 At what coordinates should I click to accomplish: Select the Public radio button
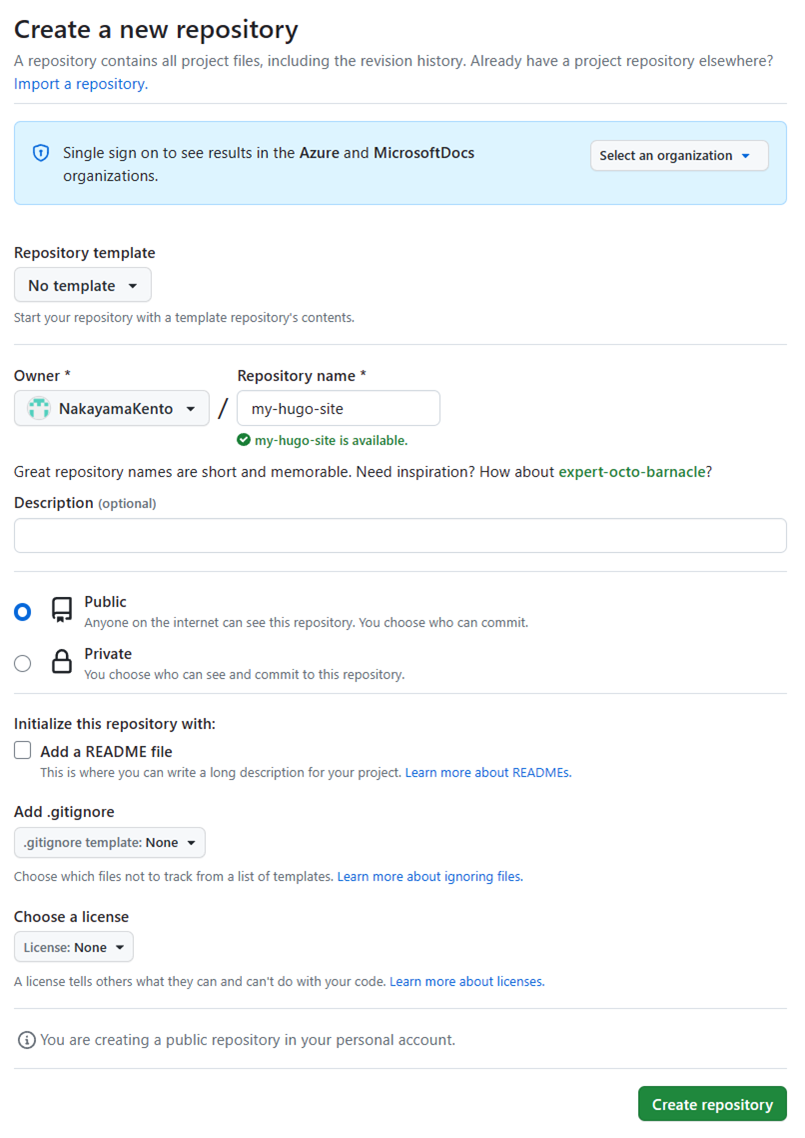(23, 611)
